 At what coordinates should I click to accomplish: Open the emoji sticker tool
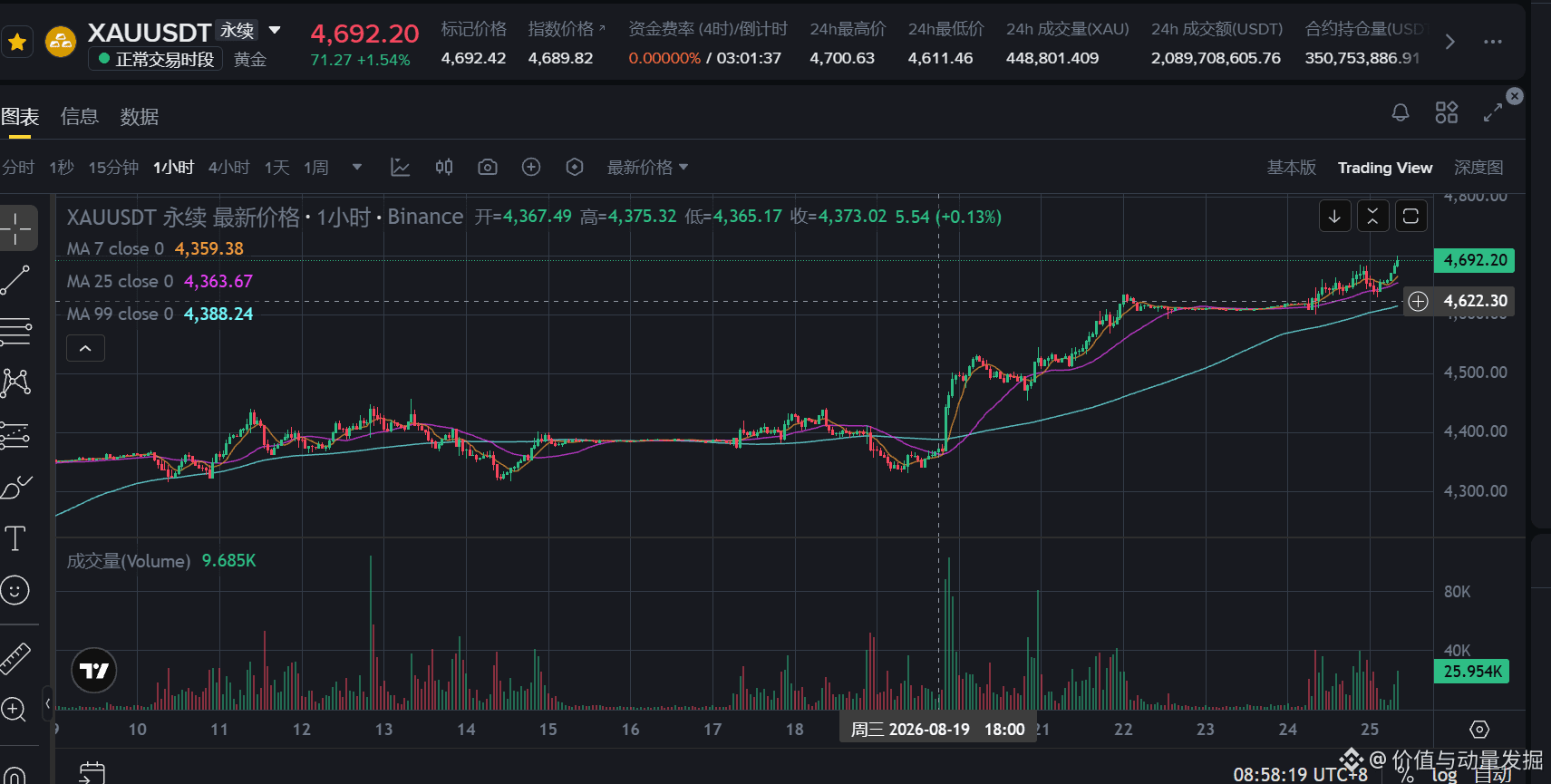pos(15,590)
